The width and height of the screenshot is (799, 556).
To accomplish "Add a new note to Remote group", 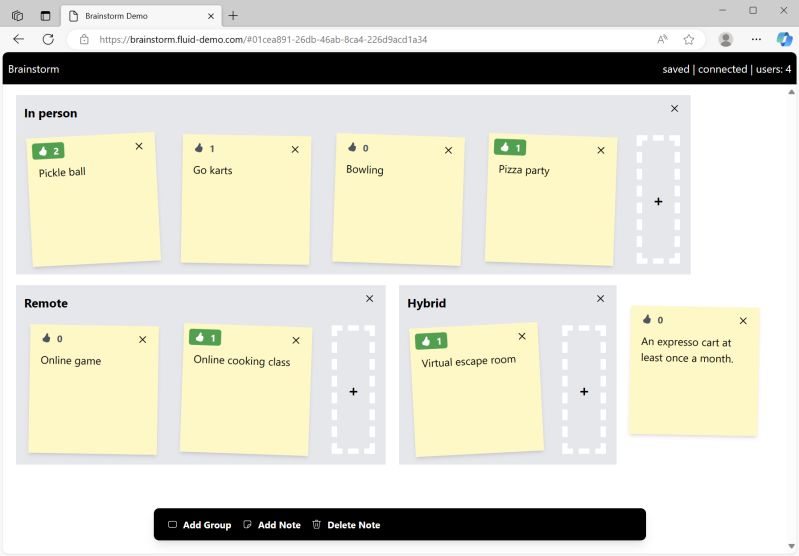I will (353, 390).
